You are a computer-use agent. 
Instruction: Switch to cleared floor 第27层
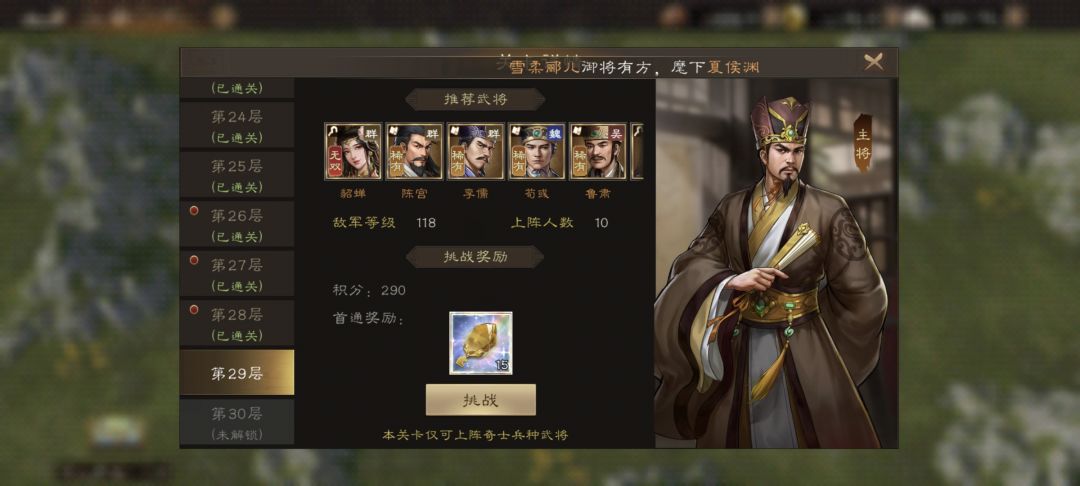237,275
